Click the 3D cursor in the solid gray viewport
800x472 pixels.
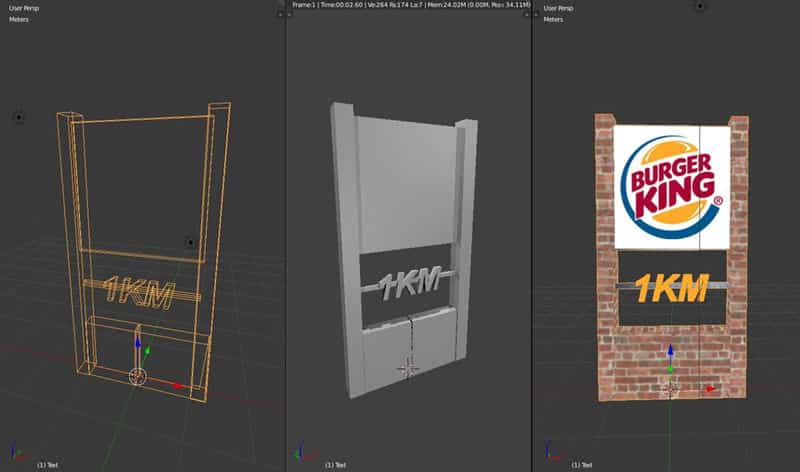[x=407, y=368]
